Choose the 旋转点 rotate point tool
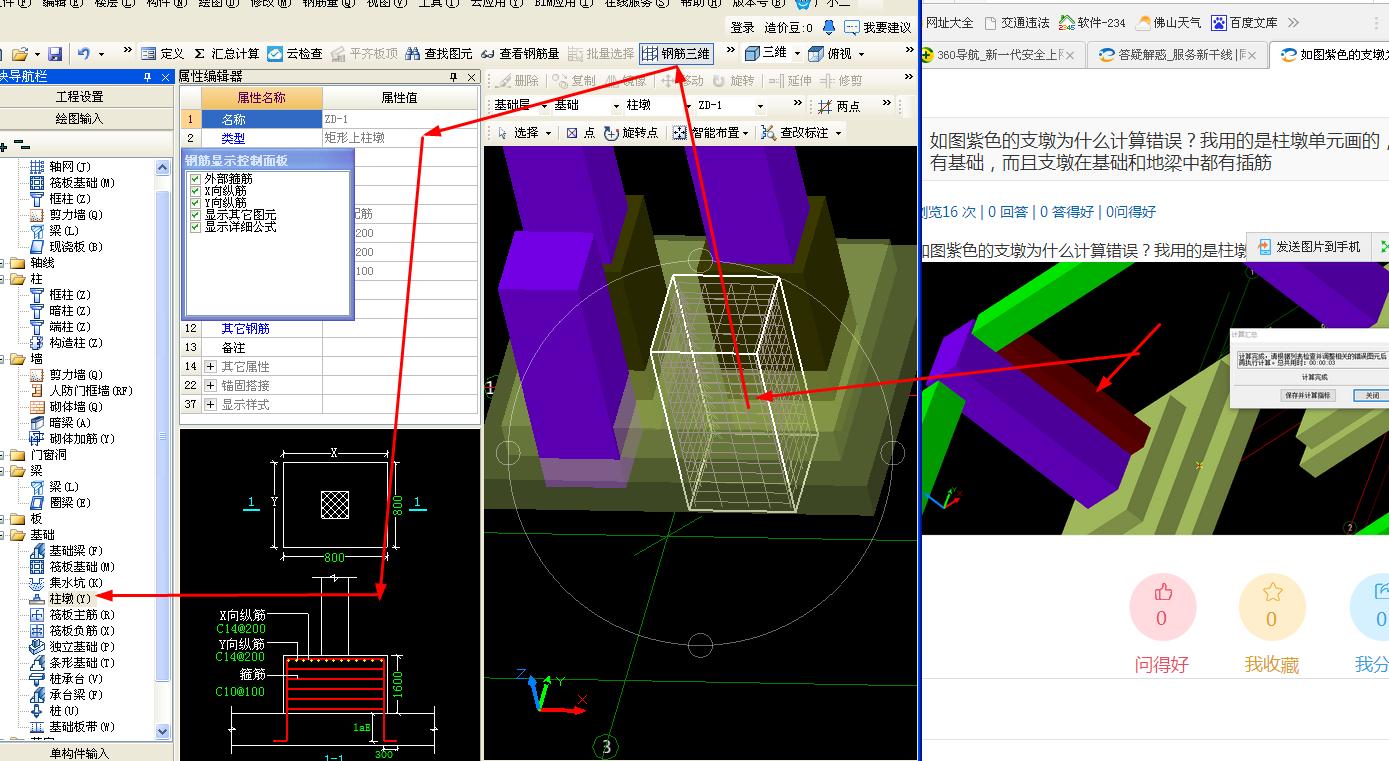The width and height of the screenshot is (1389, 761). pyautogui.click(x=631, y=132)
